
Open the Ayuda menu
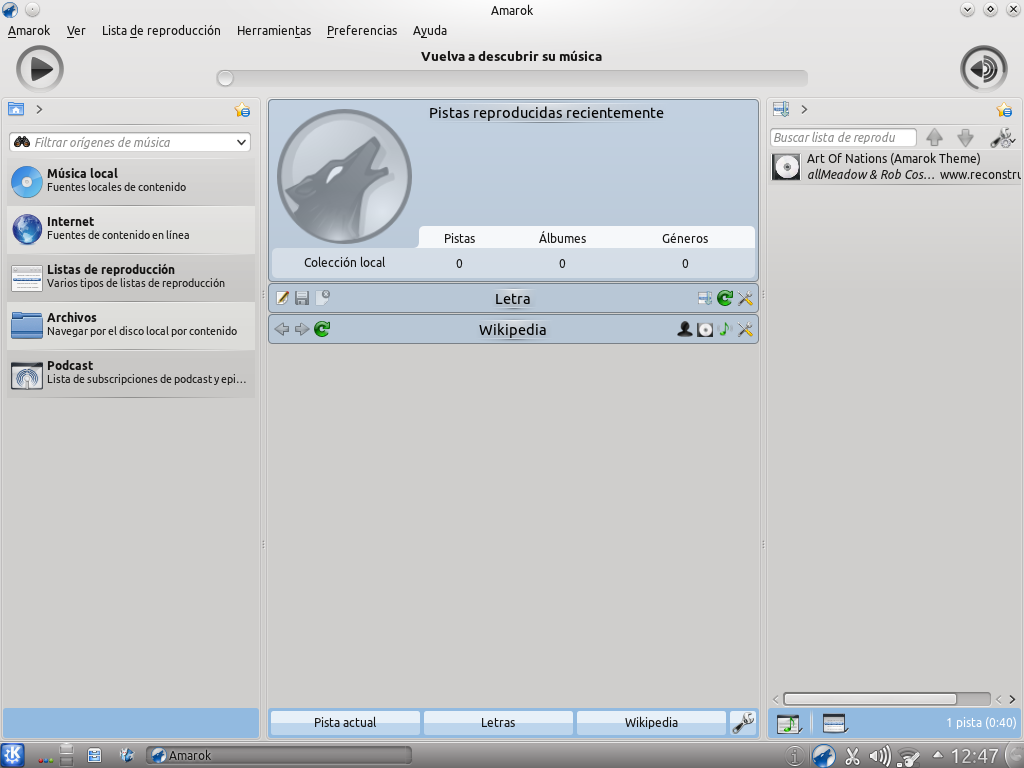[x=430, y=31]
